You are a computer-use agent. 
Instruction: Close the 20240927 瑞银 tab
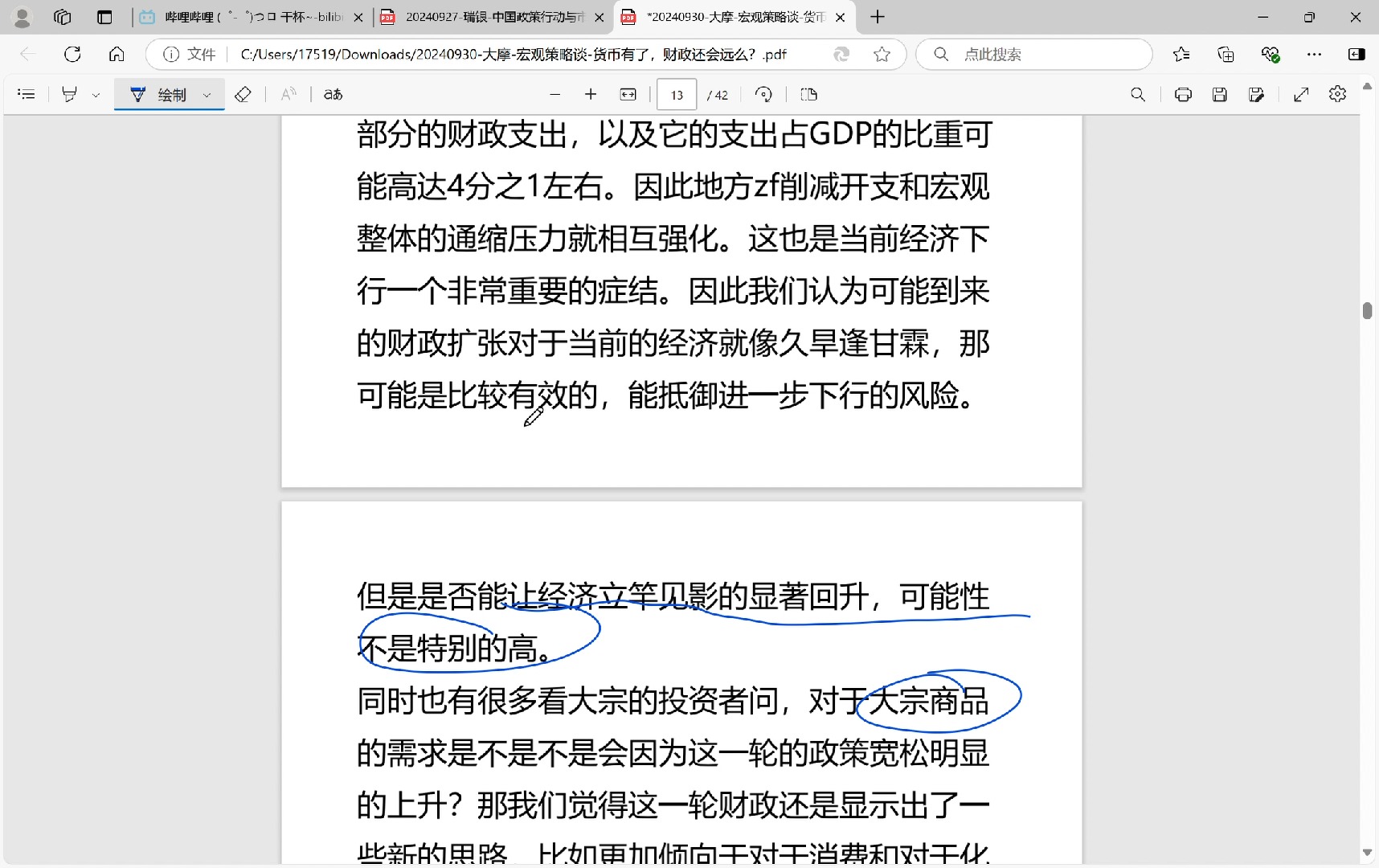point(599,17)
